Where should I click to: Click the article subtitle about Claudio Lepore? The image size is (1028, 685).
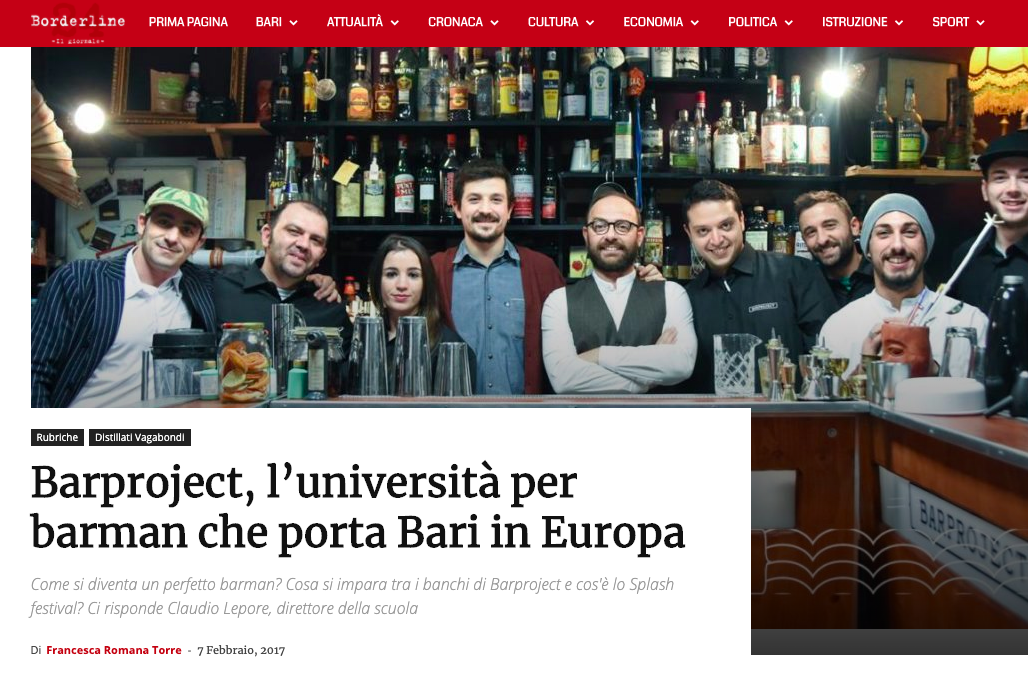point(352,597)
